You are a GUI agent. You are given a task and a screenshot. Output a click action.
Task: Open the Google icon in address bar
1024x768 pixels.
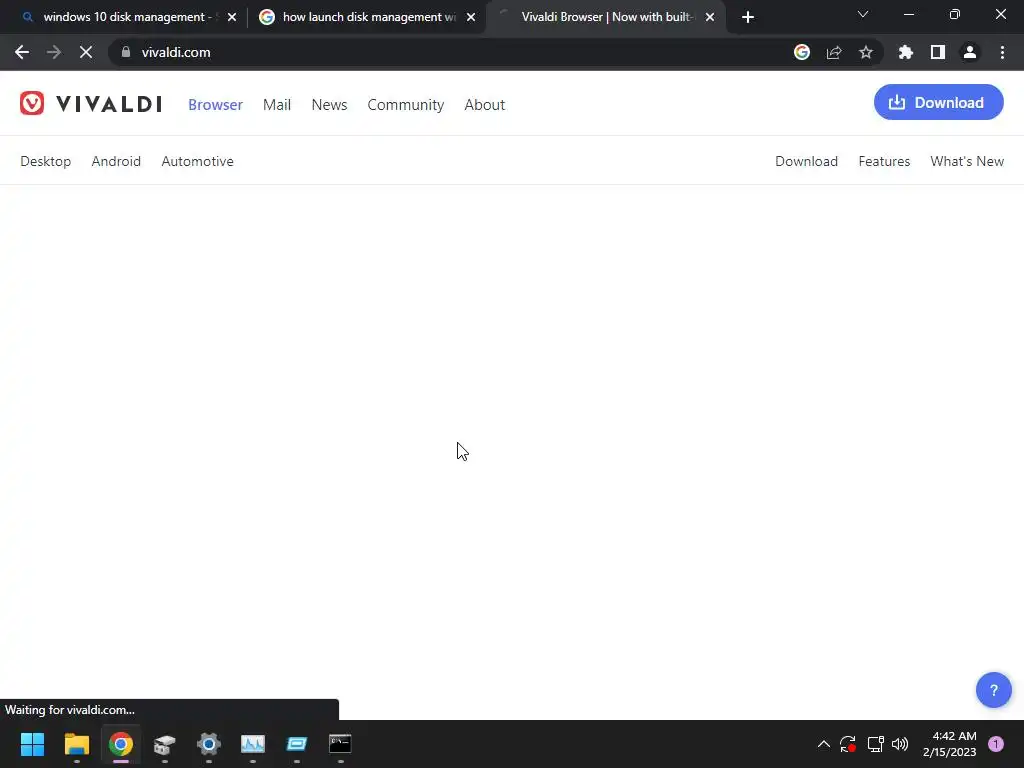coord(802,52)
